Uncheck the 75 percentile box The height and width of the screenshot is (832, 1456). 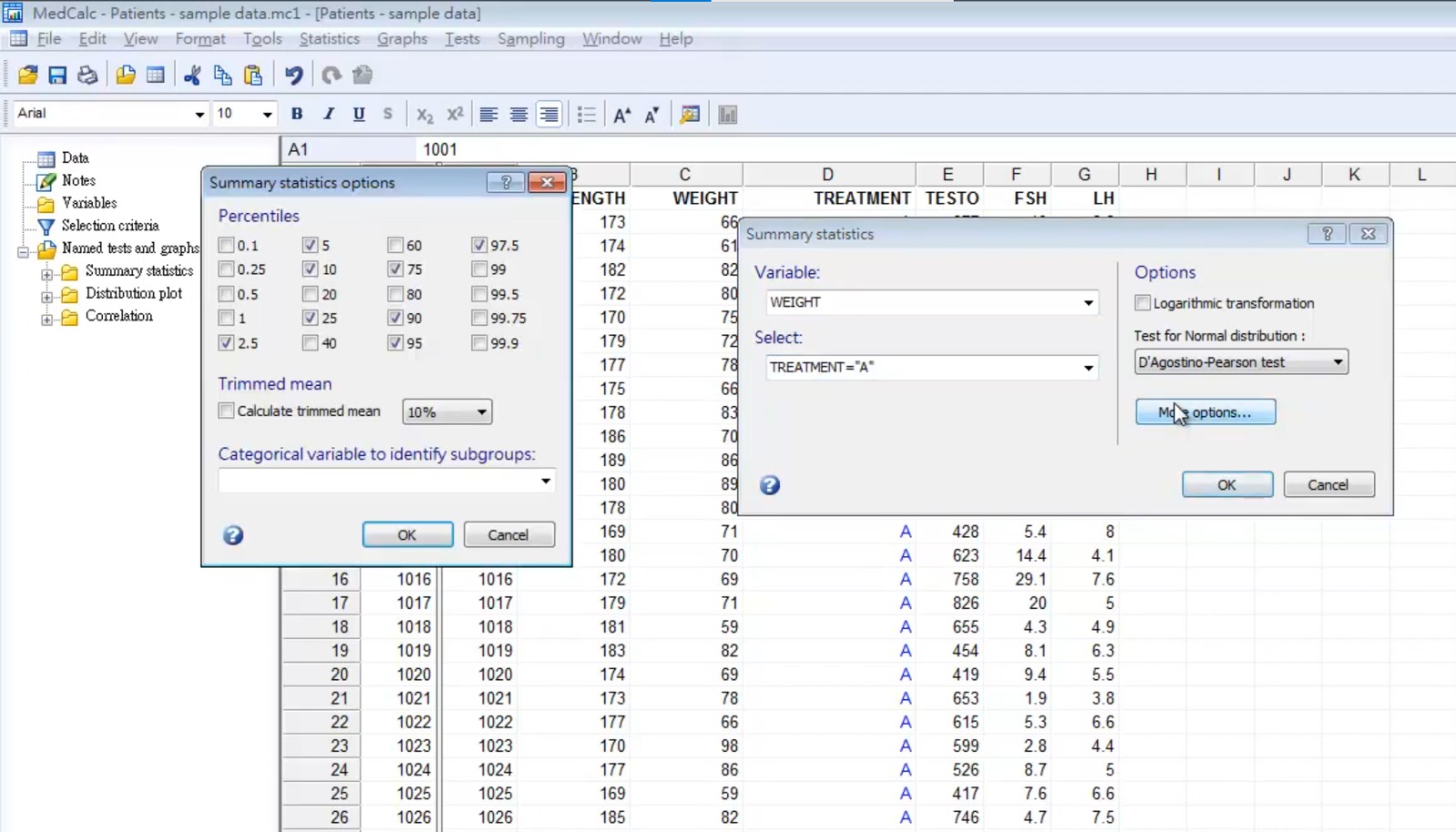point(395,269)
